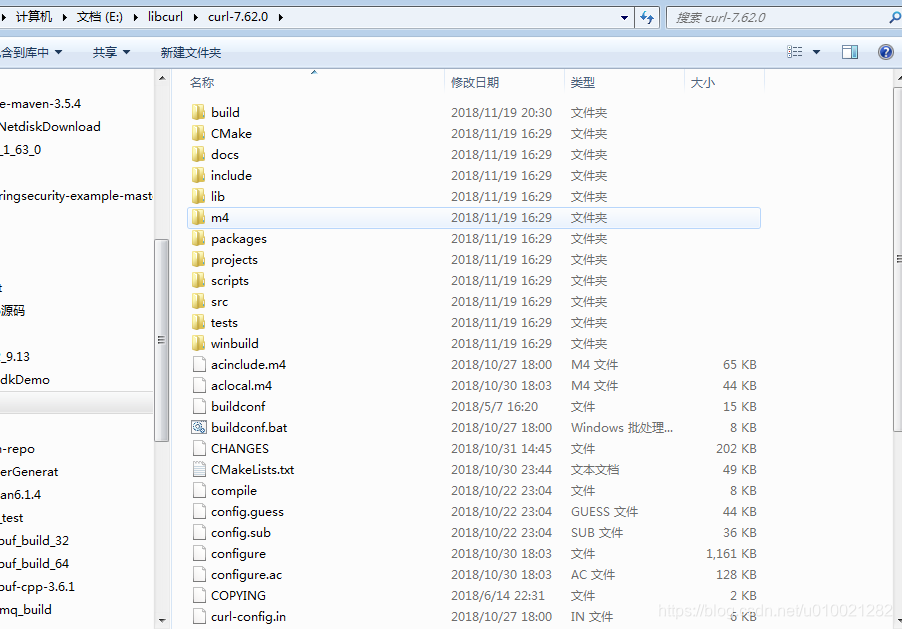Click the acinclude.m4 file icon
Screen dimensions: 902x629
[x=199, y=364]
